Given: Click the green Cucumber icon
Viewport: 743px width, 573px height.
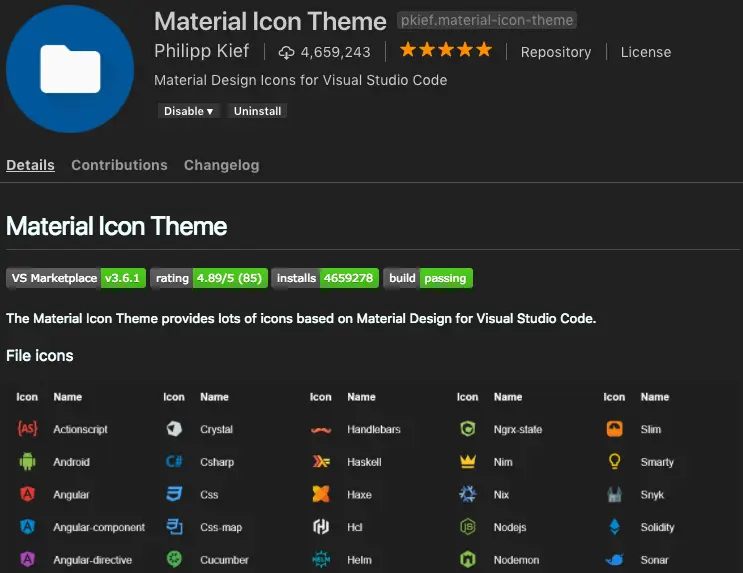Looking at the screenshot, I should pyautogui.click(x=174, y=560).
